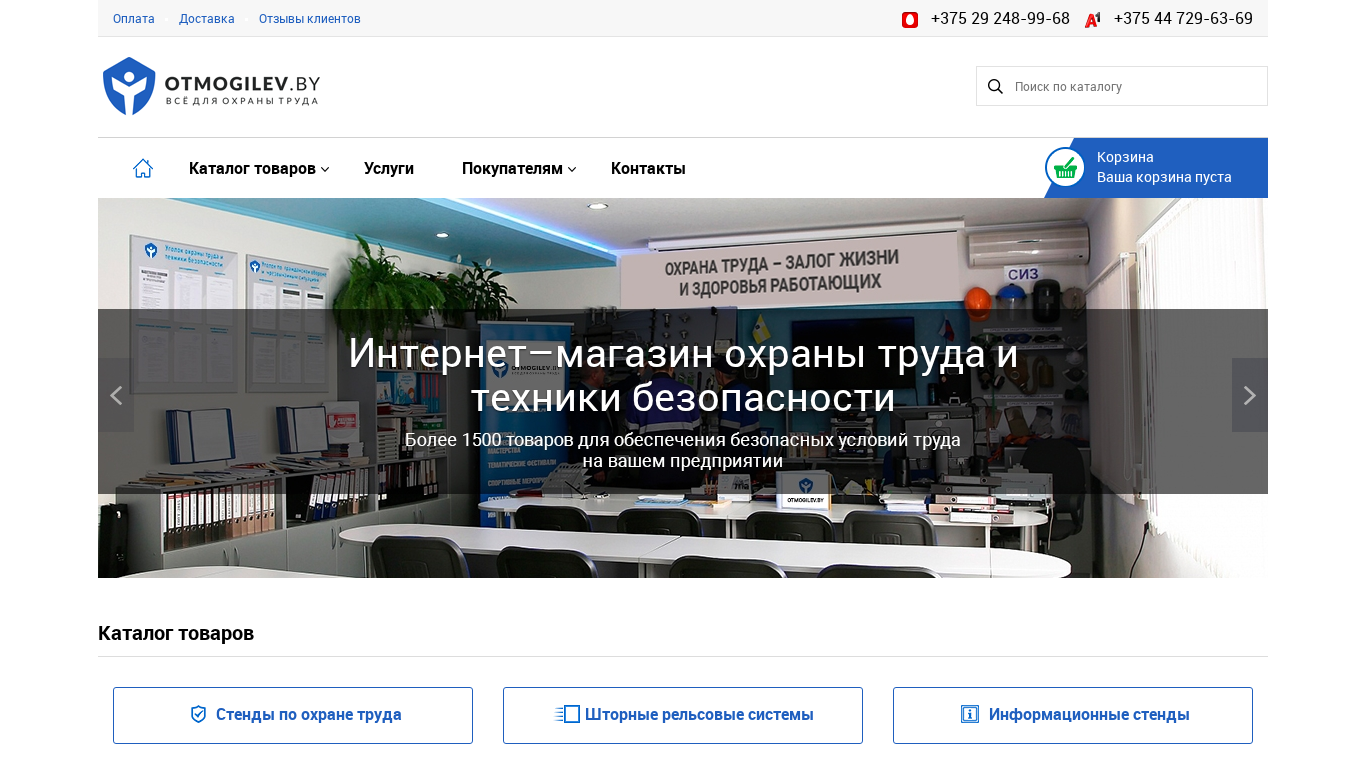Screen dimensions: 1366x768
Task: Open the Услуги menu item
Action: pyautogui.click(x=389, y=168)
